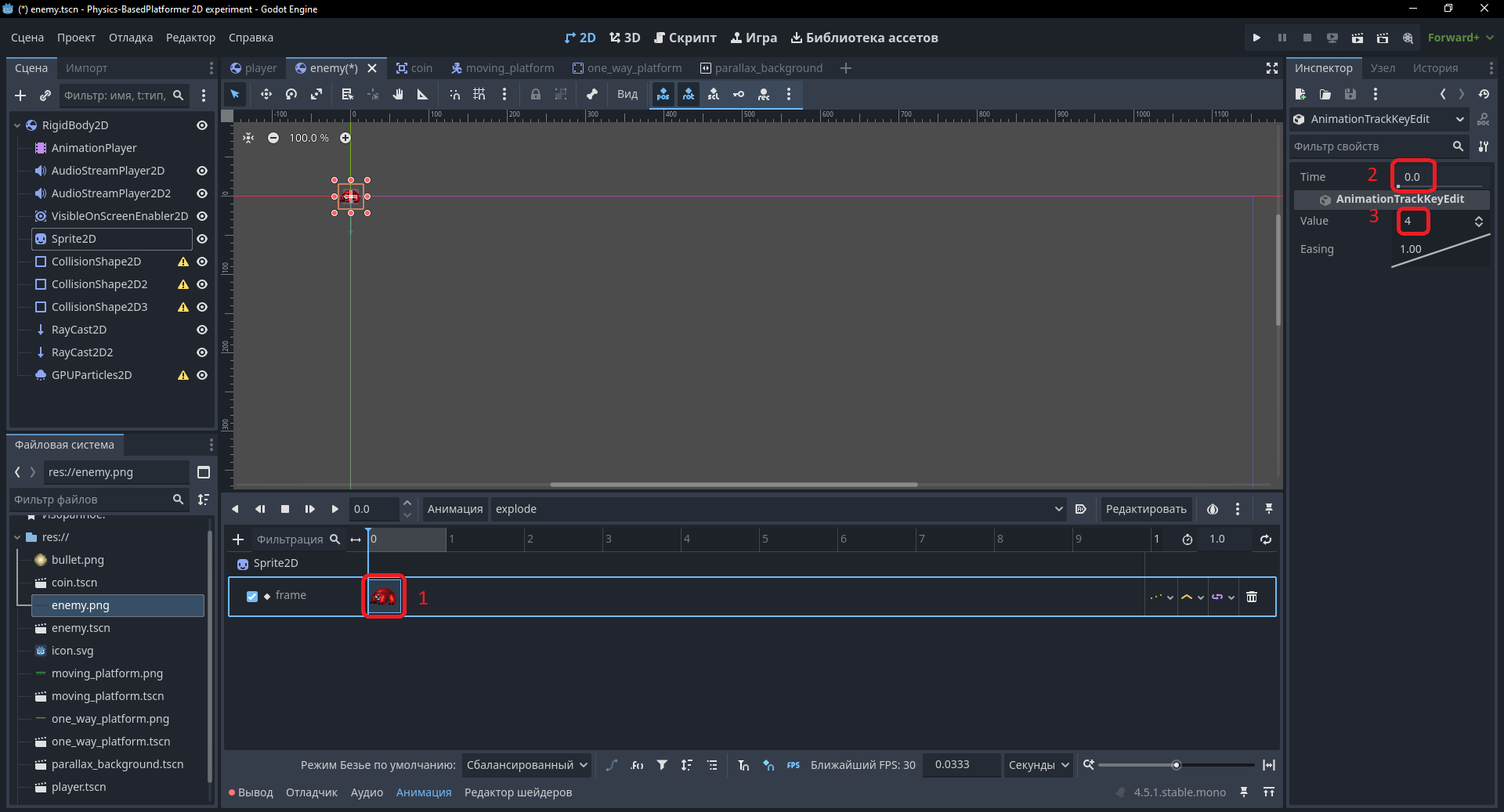
Task: Delete the frame track with trash icon
Action: tap(1252, 597)
